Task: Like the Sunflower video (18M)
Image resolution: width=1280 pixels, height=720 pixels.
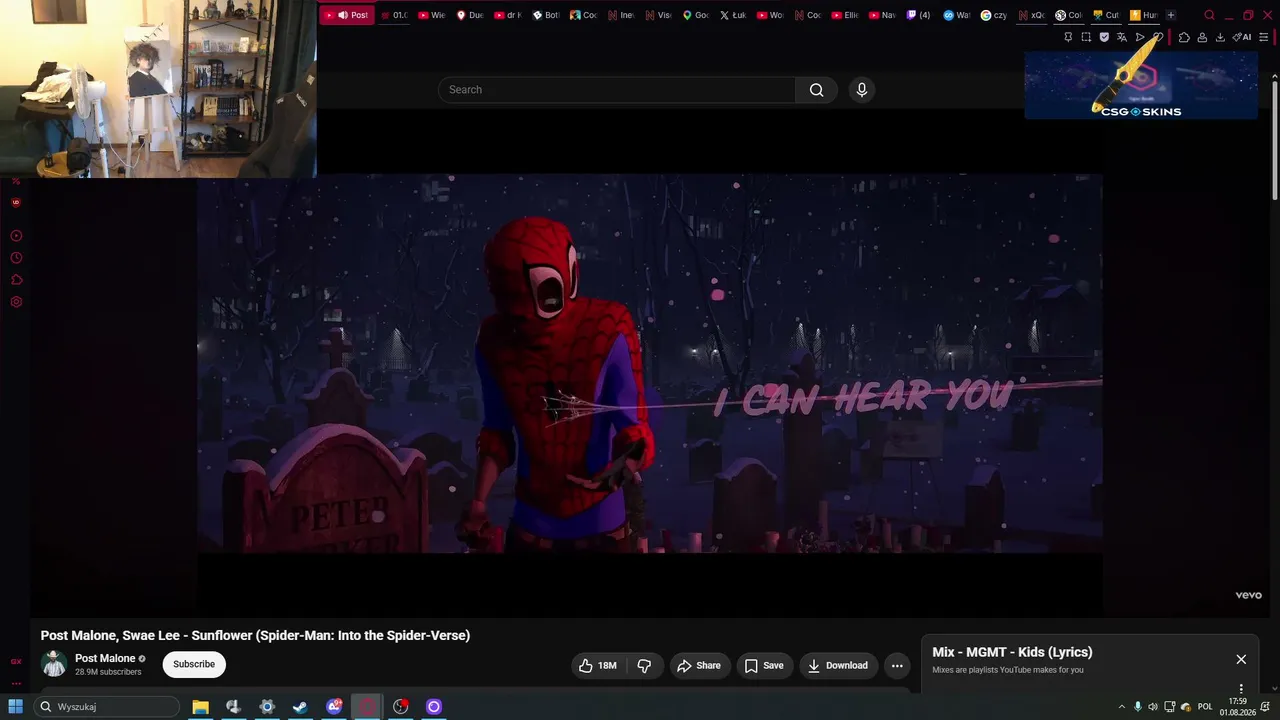Action: click(597, 666)
